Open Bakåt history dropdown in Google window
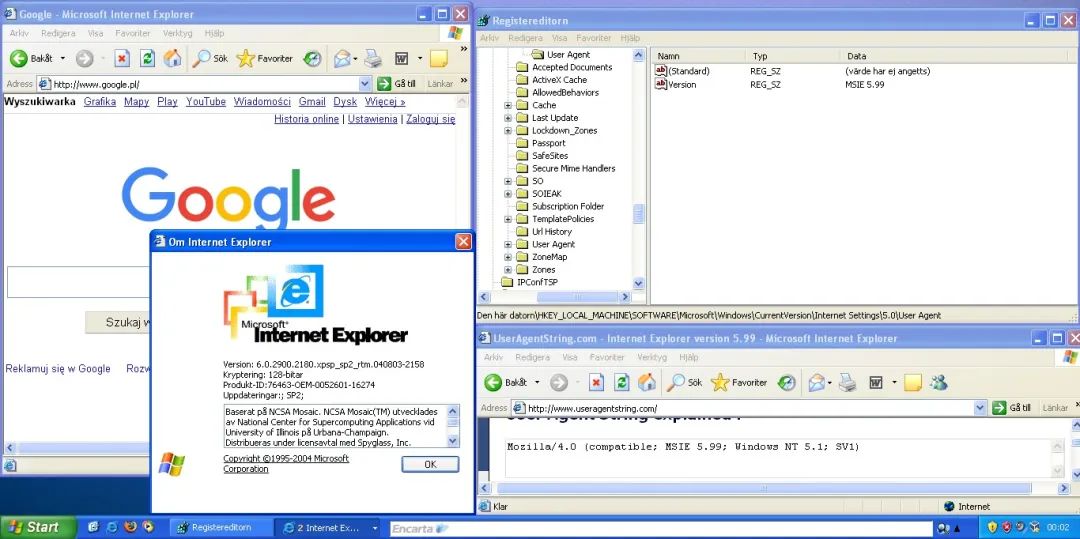 click(x=63, y=59)
